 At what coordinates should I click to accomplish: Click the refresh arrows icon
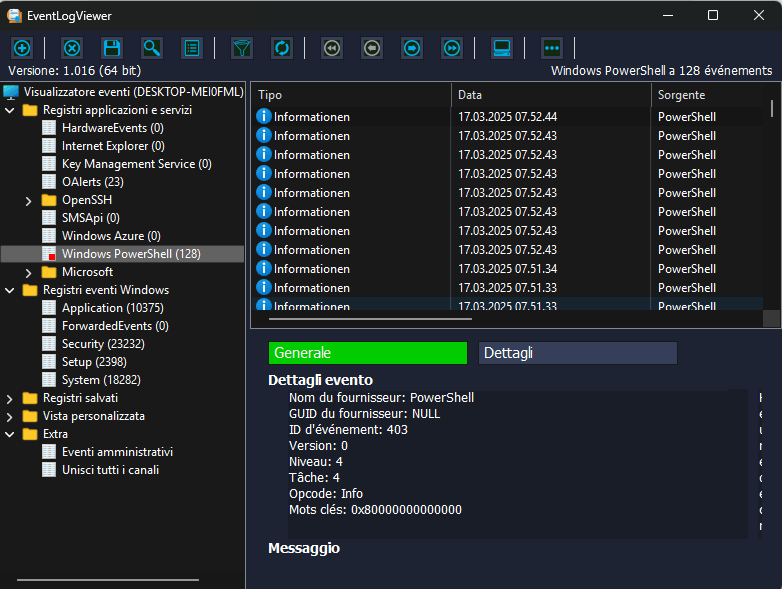tap(282, 48)
